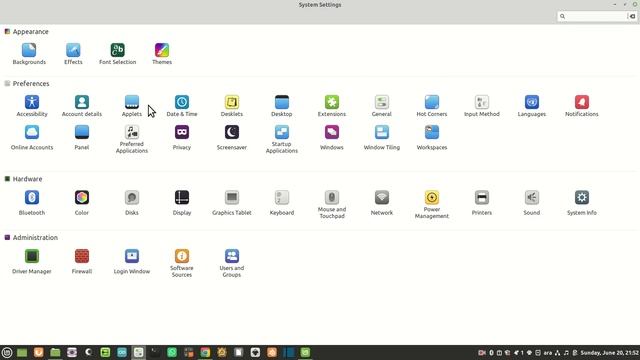640x360 pixels.
Task: Open Graphics Tablet settings
Action: point(232,202)
